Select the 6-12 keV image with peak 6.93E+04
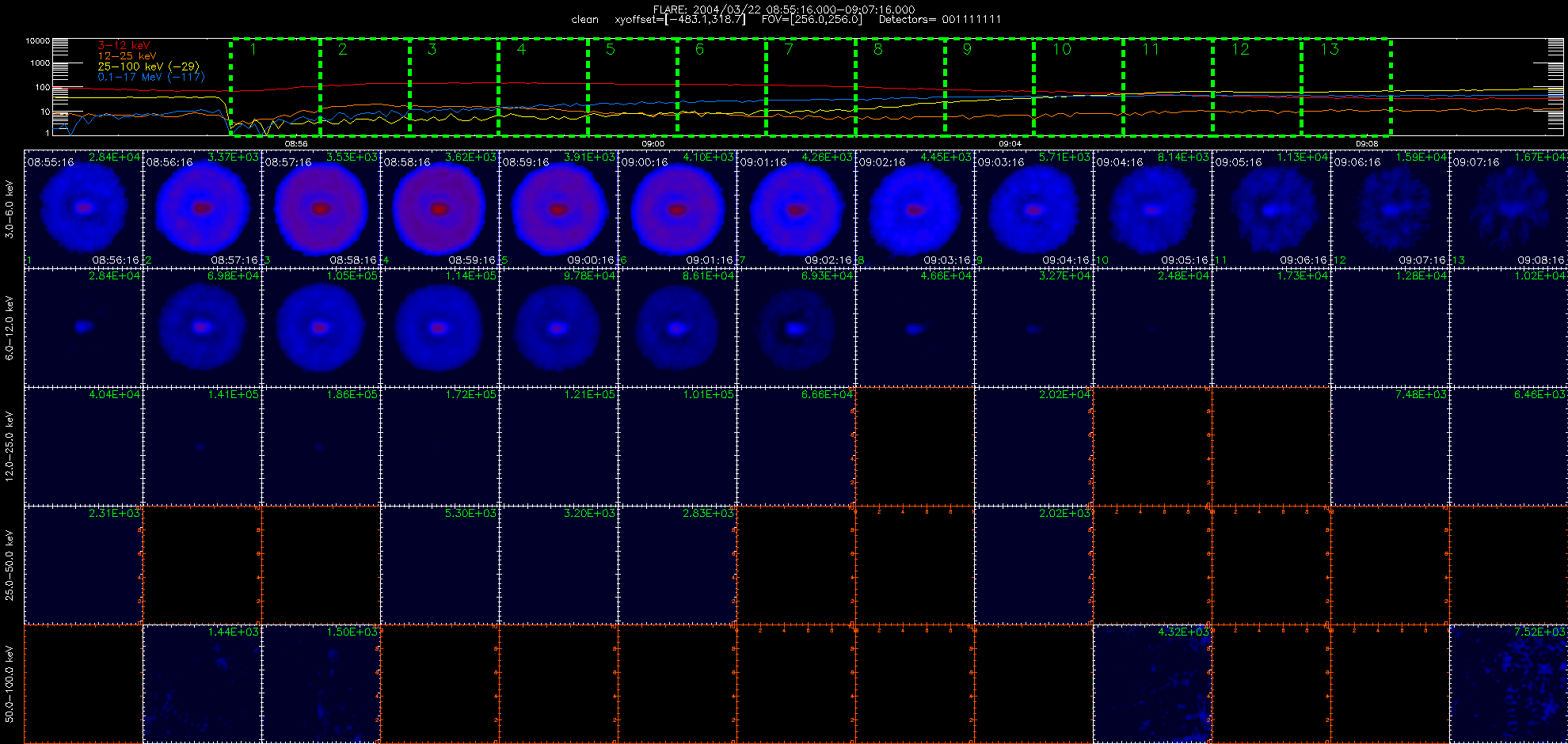 coord(796,328)
